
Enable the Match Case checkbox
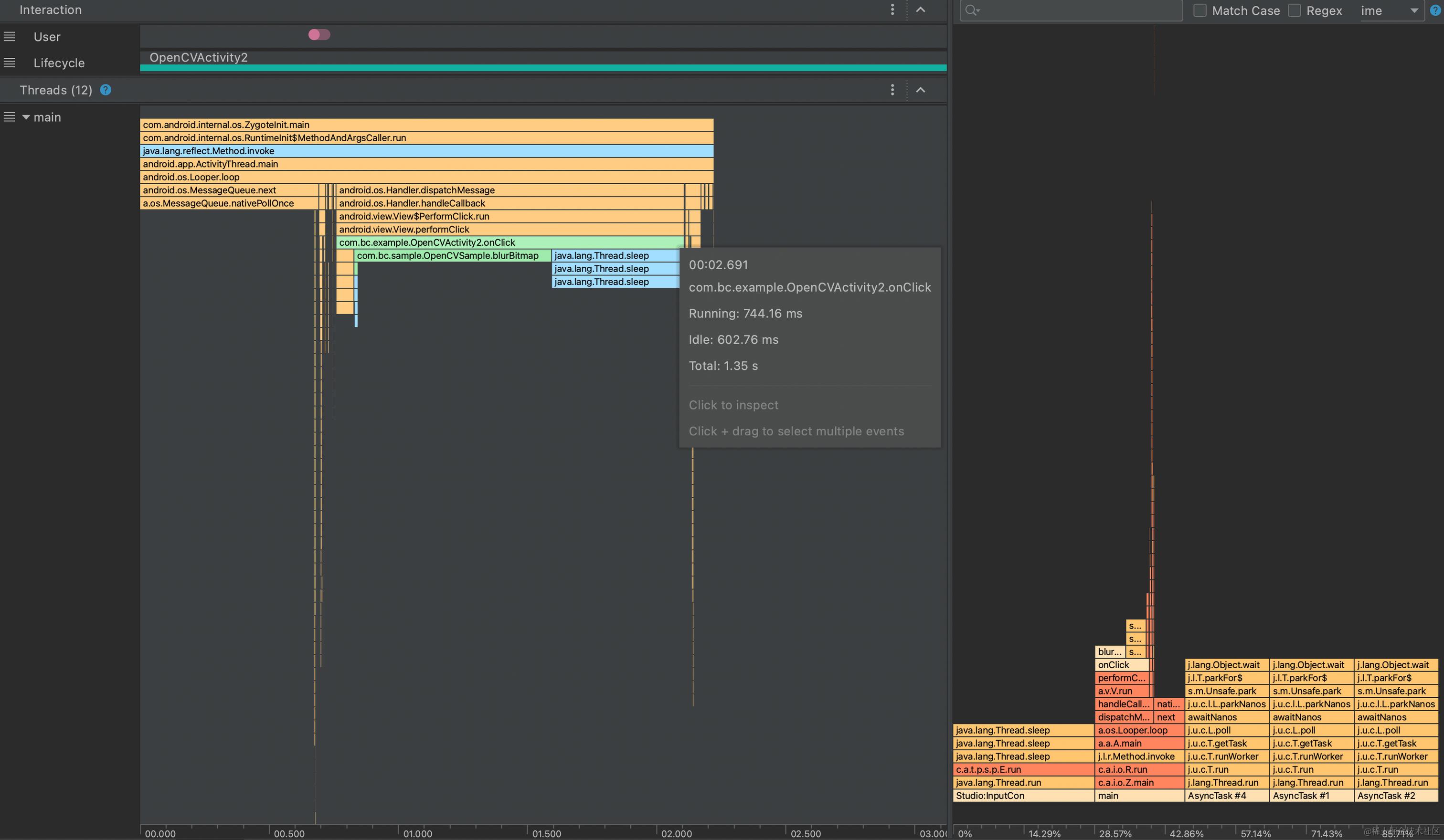tap(1200, 10)
